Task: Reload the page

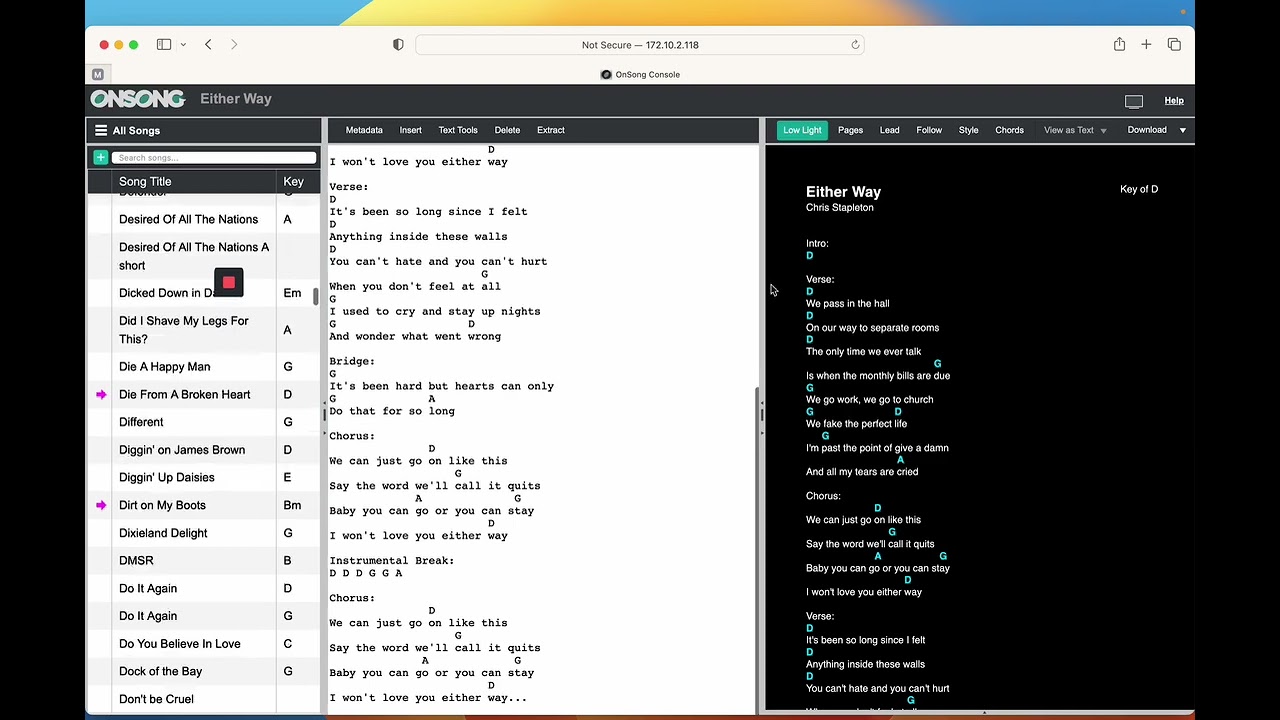Action: click(855, 45)
